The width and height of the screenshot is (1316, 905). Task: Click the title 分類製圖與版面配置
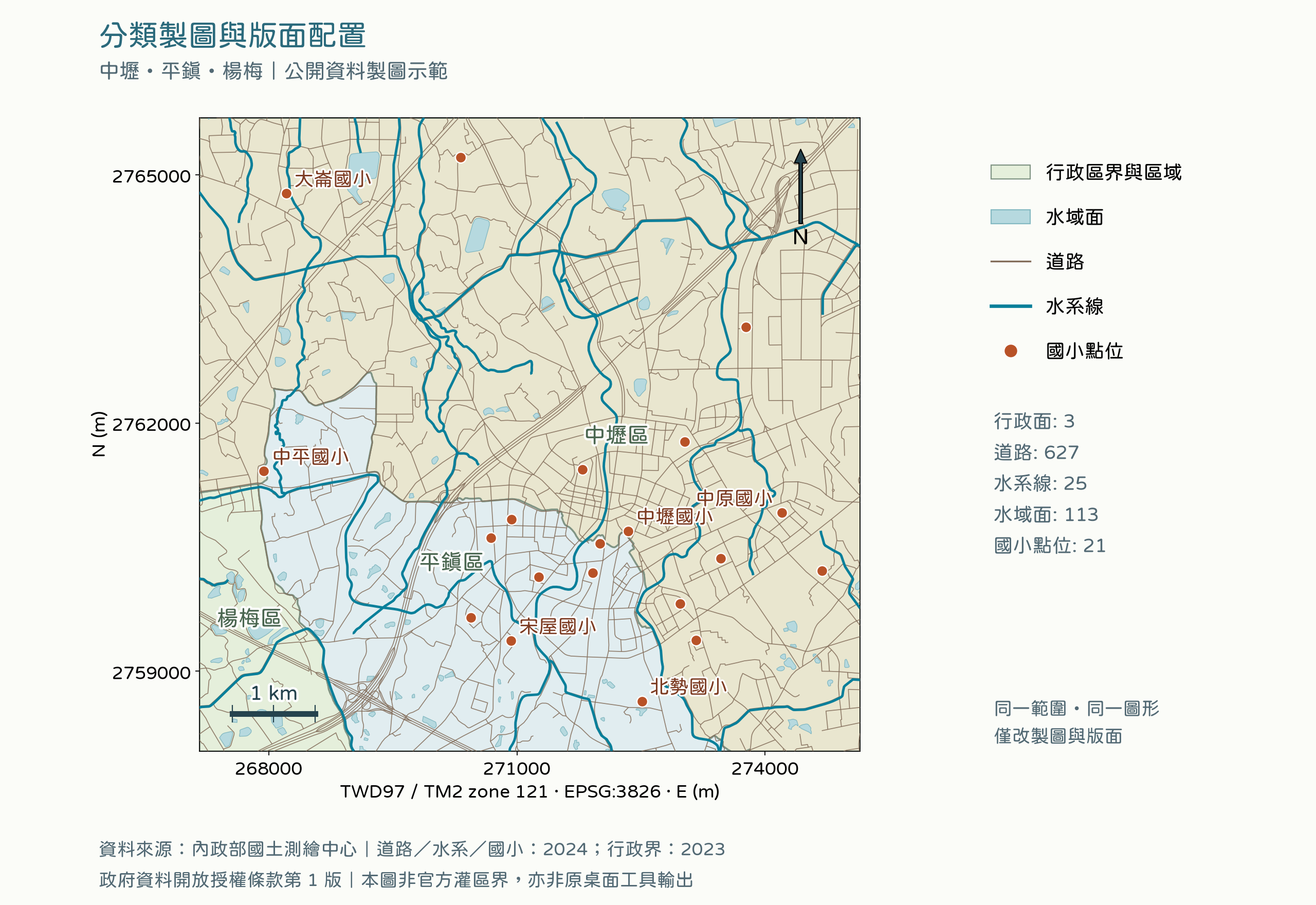[232, 35]
